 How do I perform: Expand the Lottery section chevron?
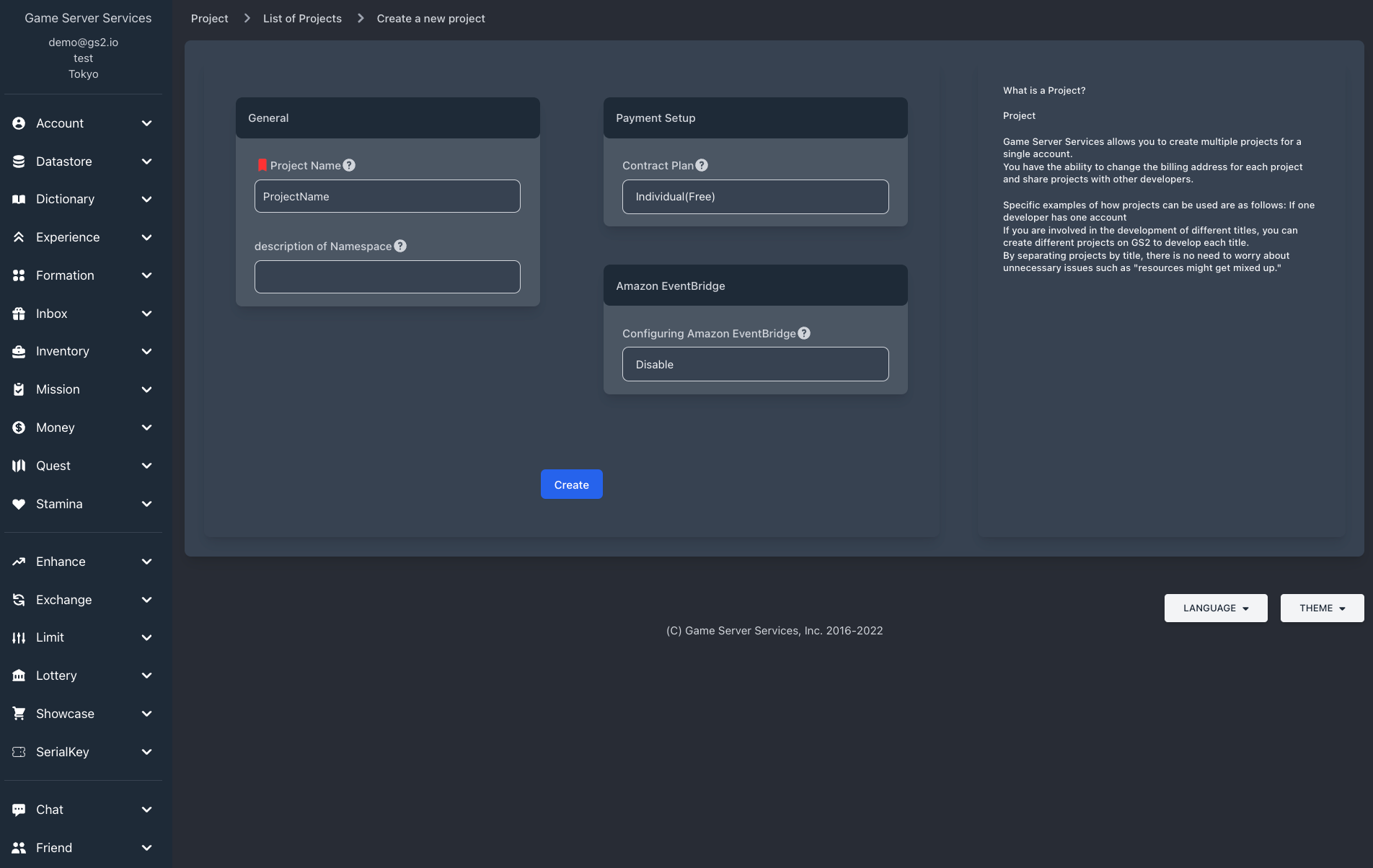tap(146, 676)
